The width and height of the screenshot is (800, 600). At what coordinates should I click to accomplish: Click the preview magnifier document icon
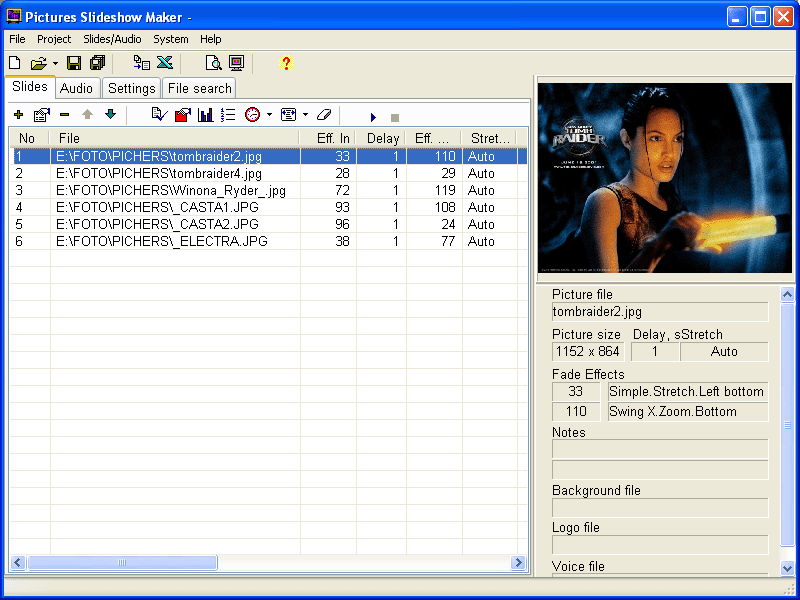(213, 63)
